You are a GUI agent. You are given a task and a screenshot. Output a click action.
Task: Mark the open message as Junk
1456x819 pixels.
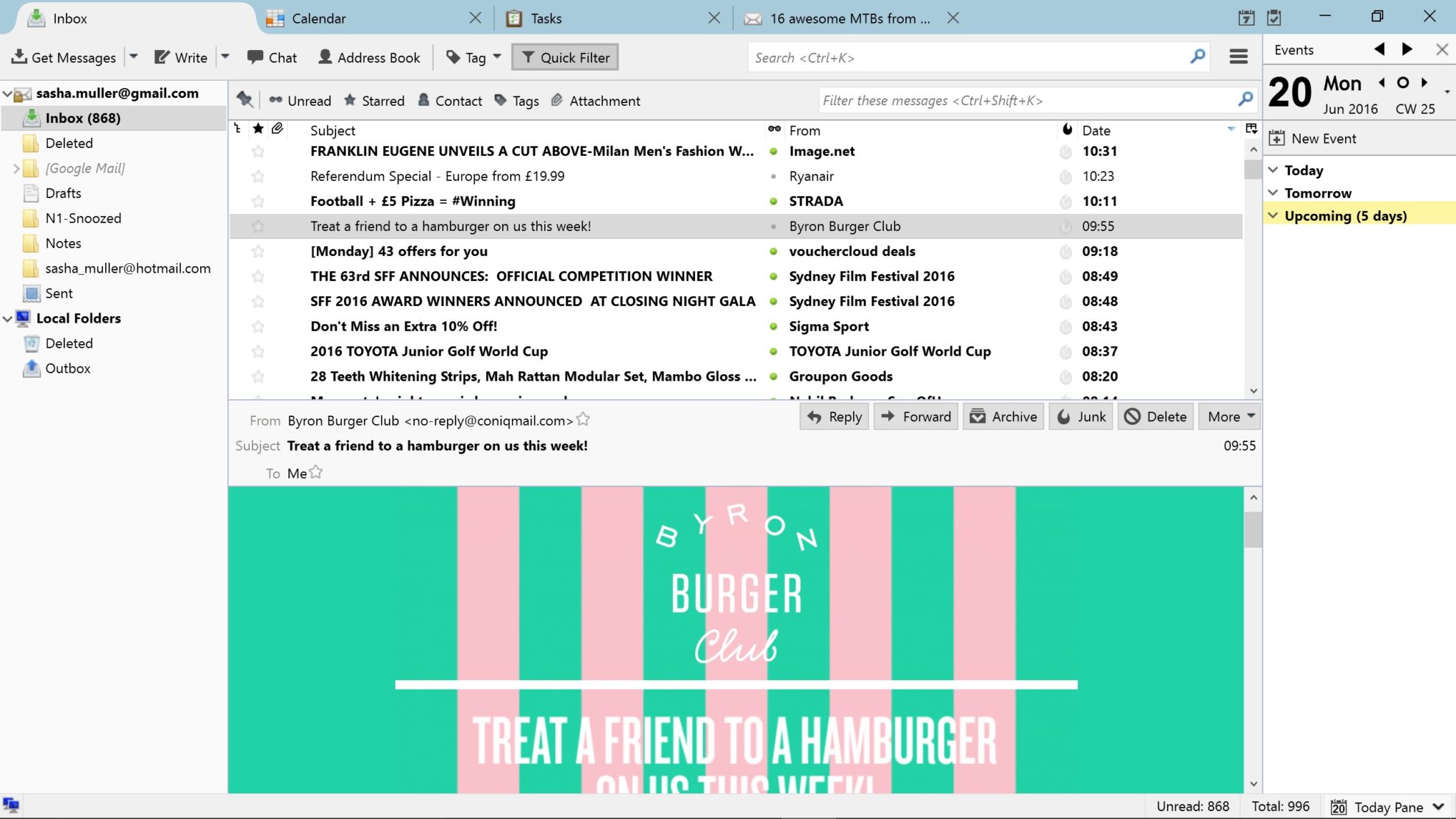[1080, 416]
